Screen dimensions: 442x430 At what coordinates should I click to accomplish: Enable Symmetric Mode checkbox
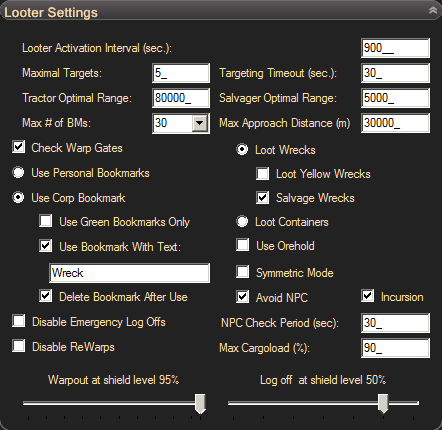click(x=243, y=272)
